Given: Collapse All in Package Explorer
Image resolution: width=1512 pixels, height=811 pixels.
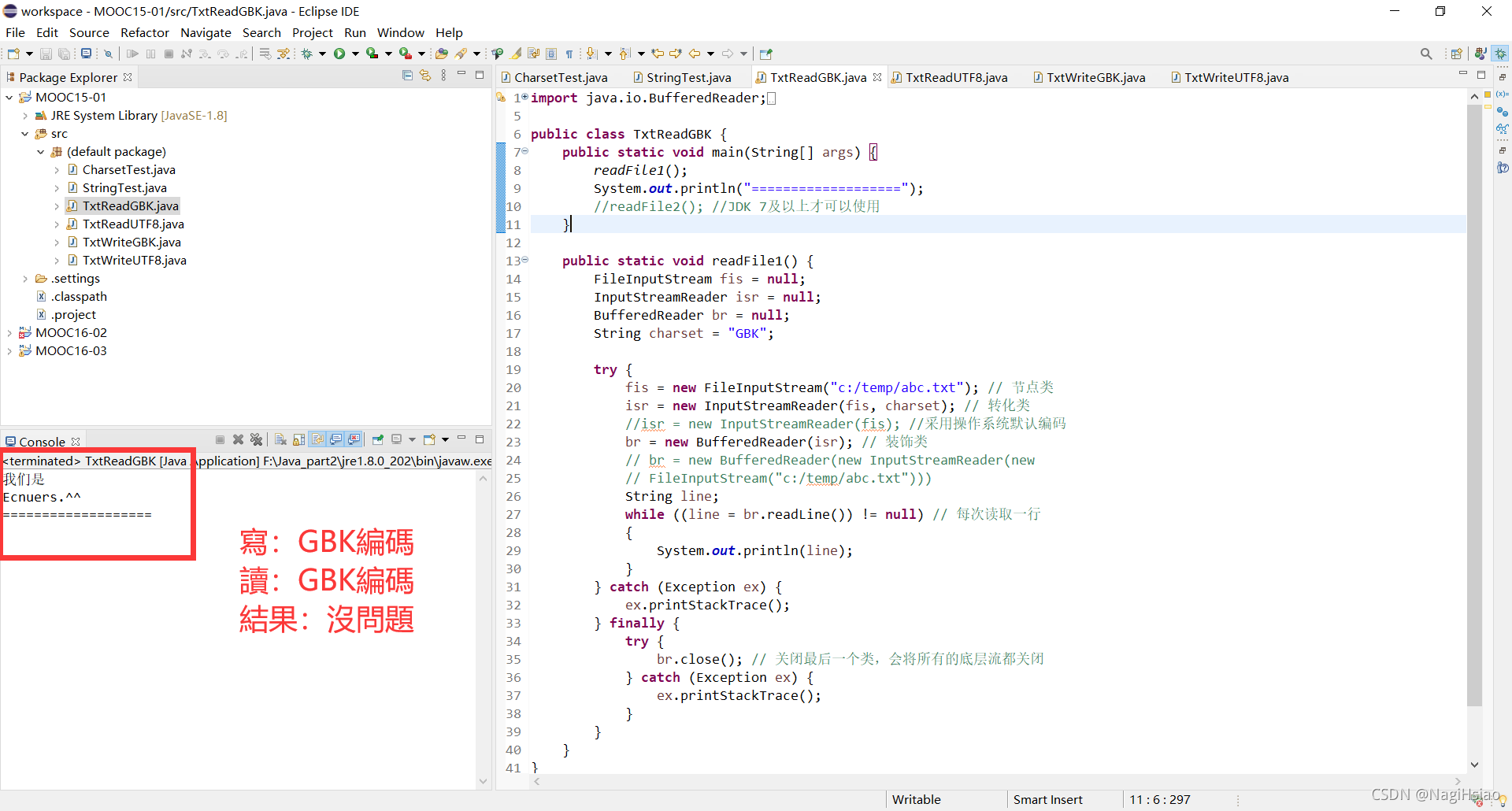Looking at the screenshot, I should pyautogui.click(x=407, y=76).
